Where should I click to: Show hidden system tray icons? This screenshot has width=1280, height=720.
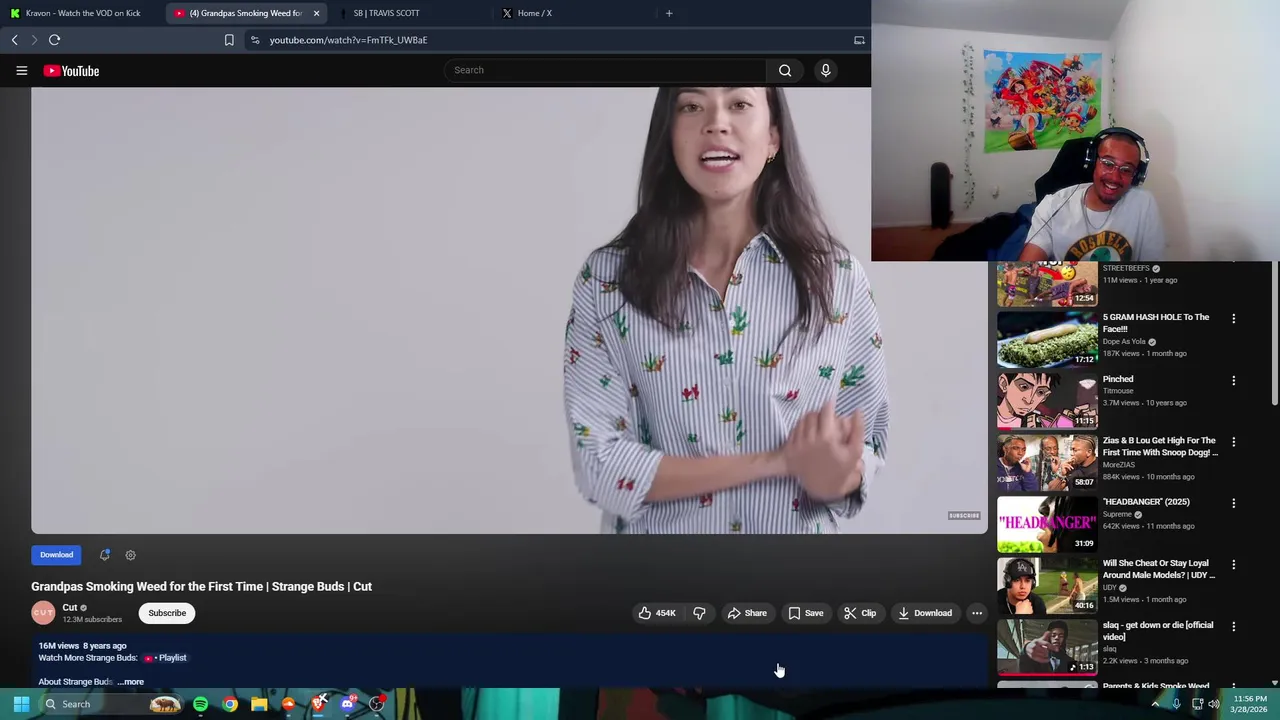point(1155,704)
